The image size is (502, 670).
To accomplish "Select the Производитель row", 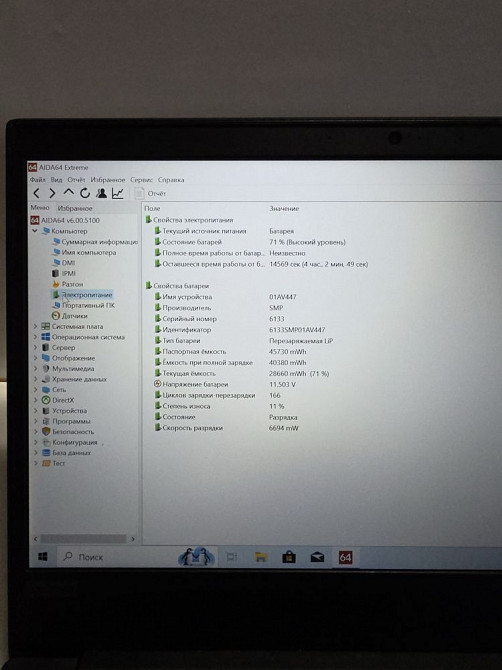I will [219, 308].
